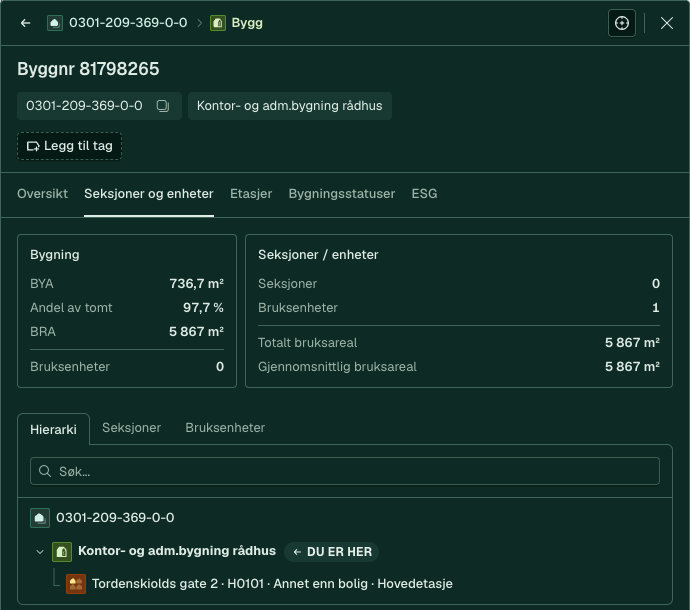Switch to the Etasjer tab
The image size is (690, 610).
(x=251, y=194)
